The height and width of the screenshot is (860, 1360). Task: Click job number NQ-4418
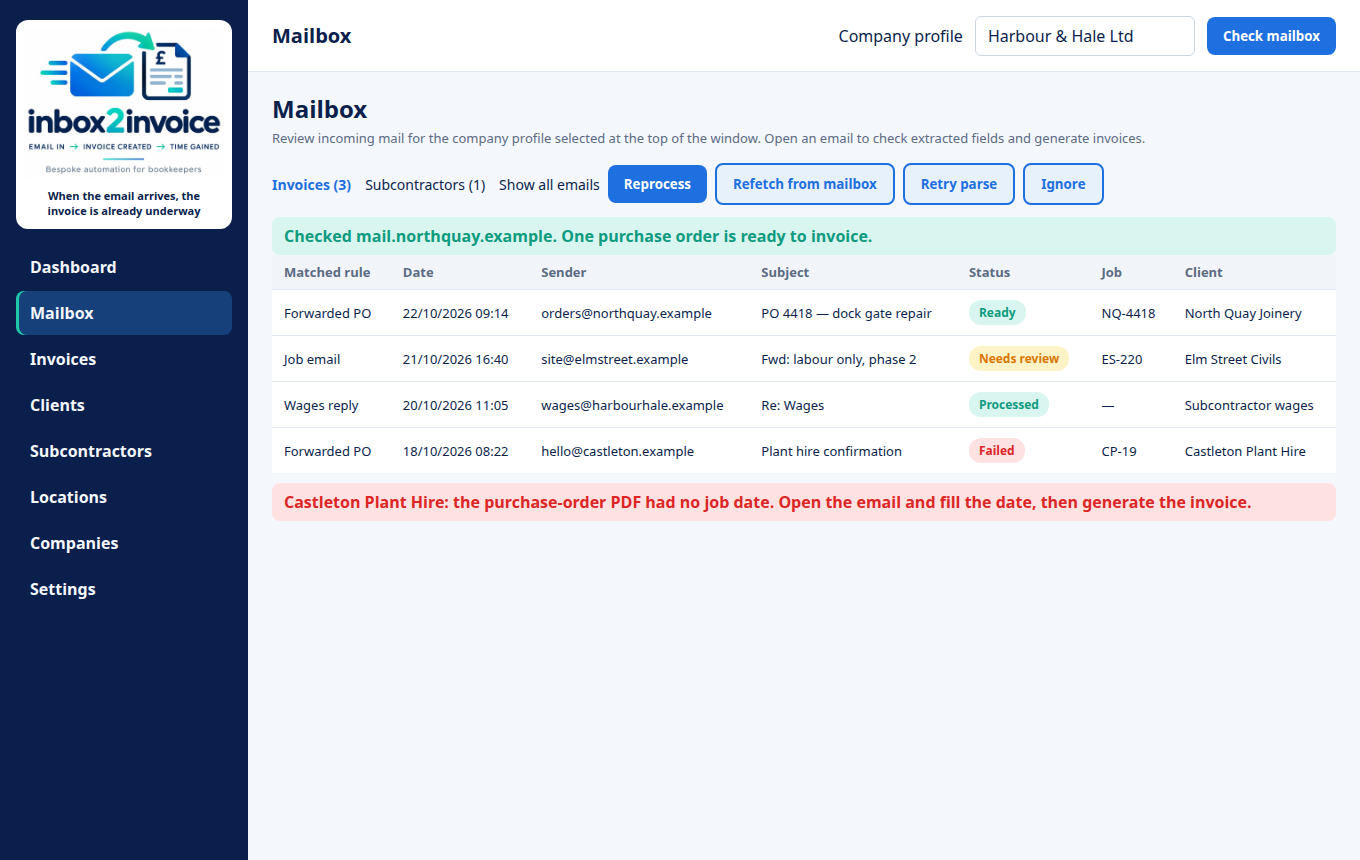tap(1128, 313)
